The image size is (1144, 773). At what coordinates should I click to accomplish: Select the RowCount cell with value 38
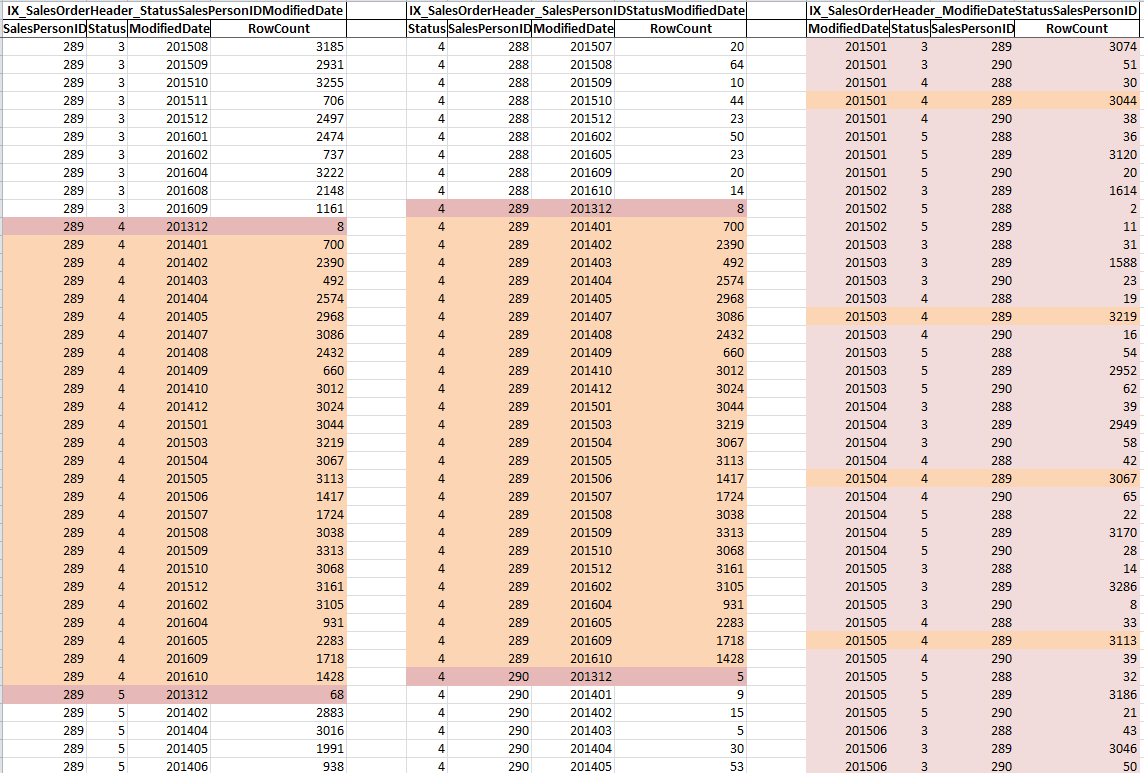click(1077, 118)
